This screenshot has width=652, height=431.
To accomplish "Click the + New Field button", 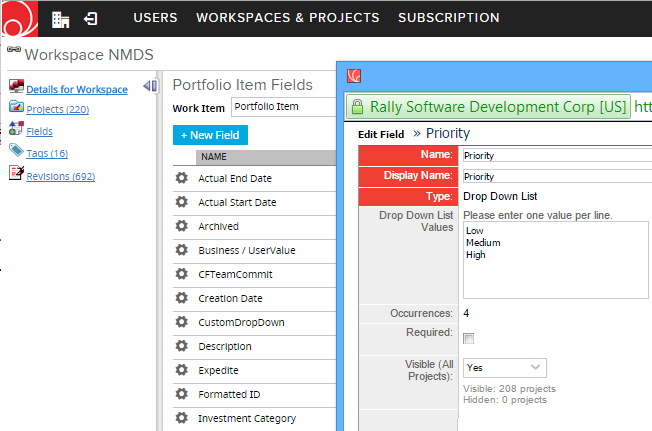I will pyautogui.click(x=210, y=135).
